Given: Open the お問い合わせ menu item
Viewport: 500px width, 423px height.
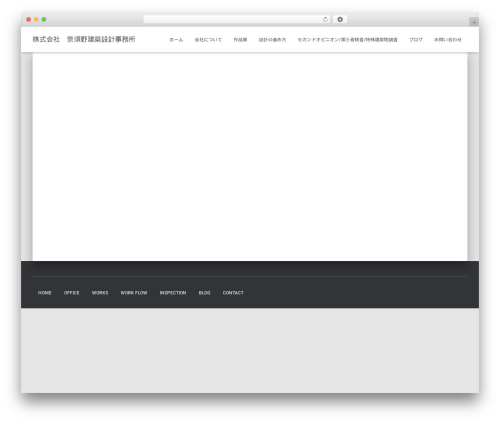Looking at the screenshot, I should pyautogui.click(x=448, y=40).
